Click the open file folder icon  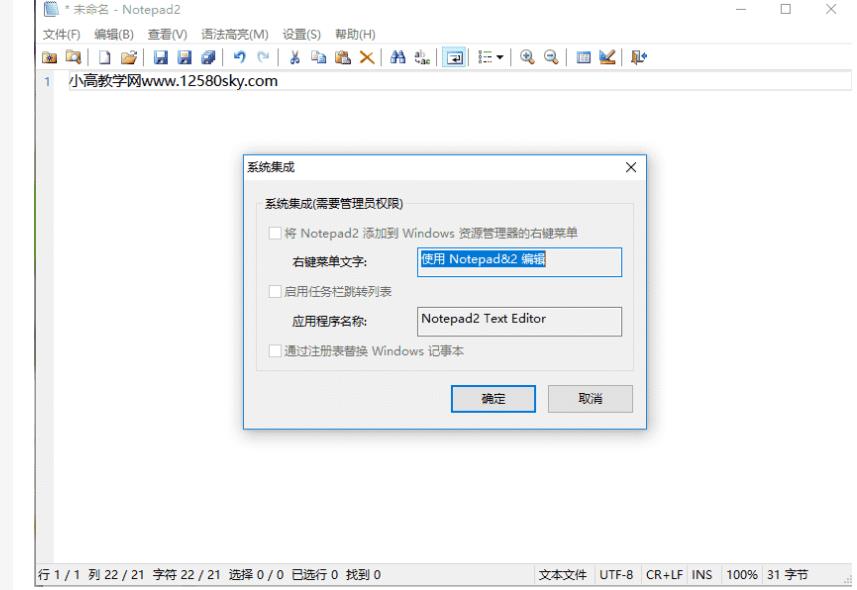point(129,57)
